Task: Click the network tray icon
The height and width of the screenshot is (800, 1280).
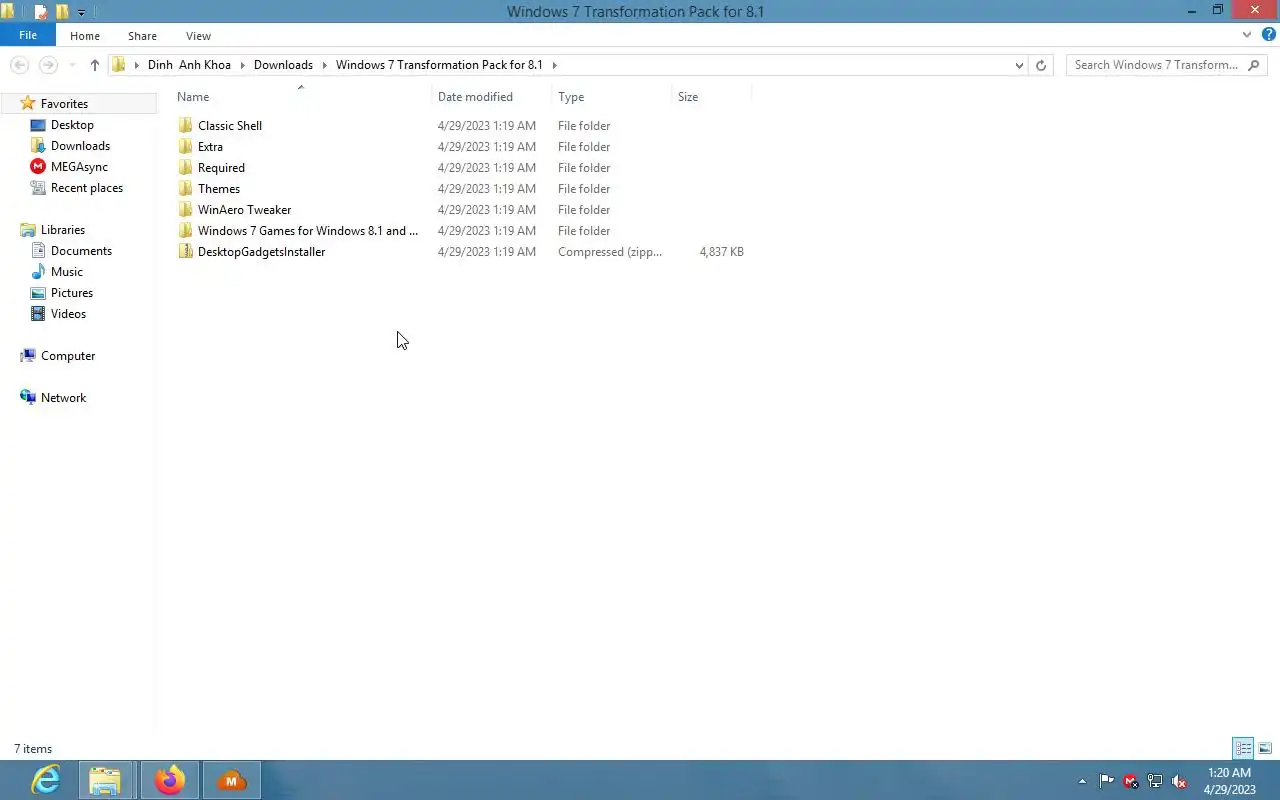Action: pyautogui.click(x=1155, y=781)
